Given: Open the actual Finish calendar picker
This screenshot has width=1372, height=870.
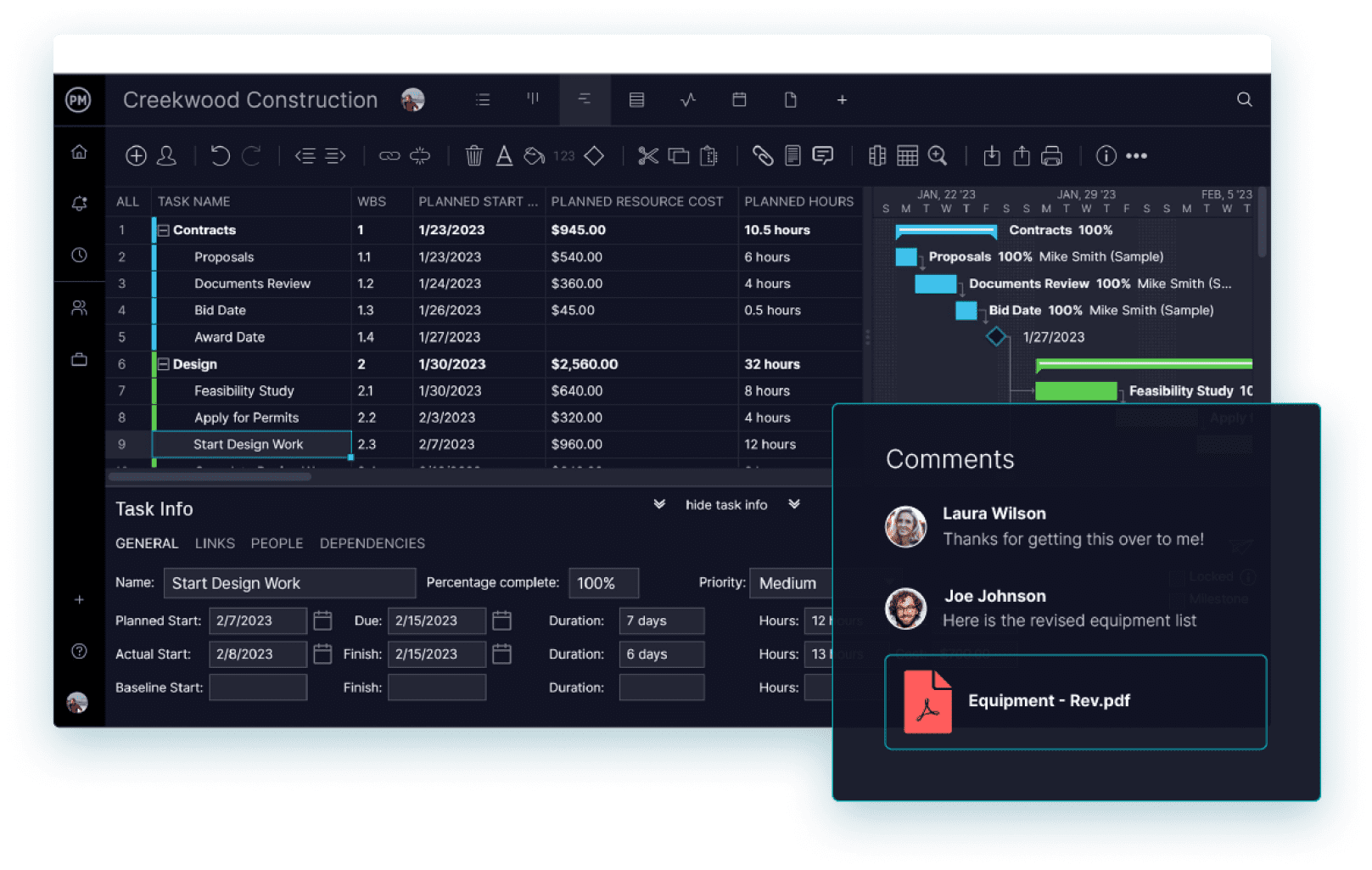Looking at the screenshot, I should coord(502,654).
